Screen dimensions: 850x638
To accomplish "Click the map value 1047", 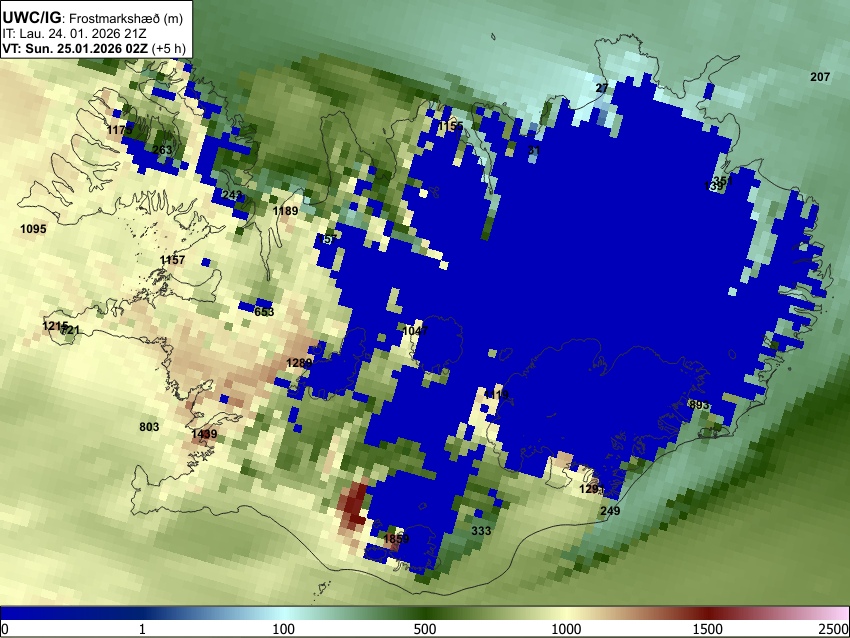I will 415,330.
